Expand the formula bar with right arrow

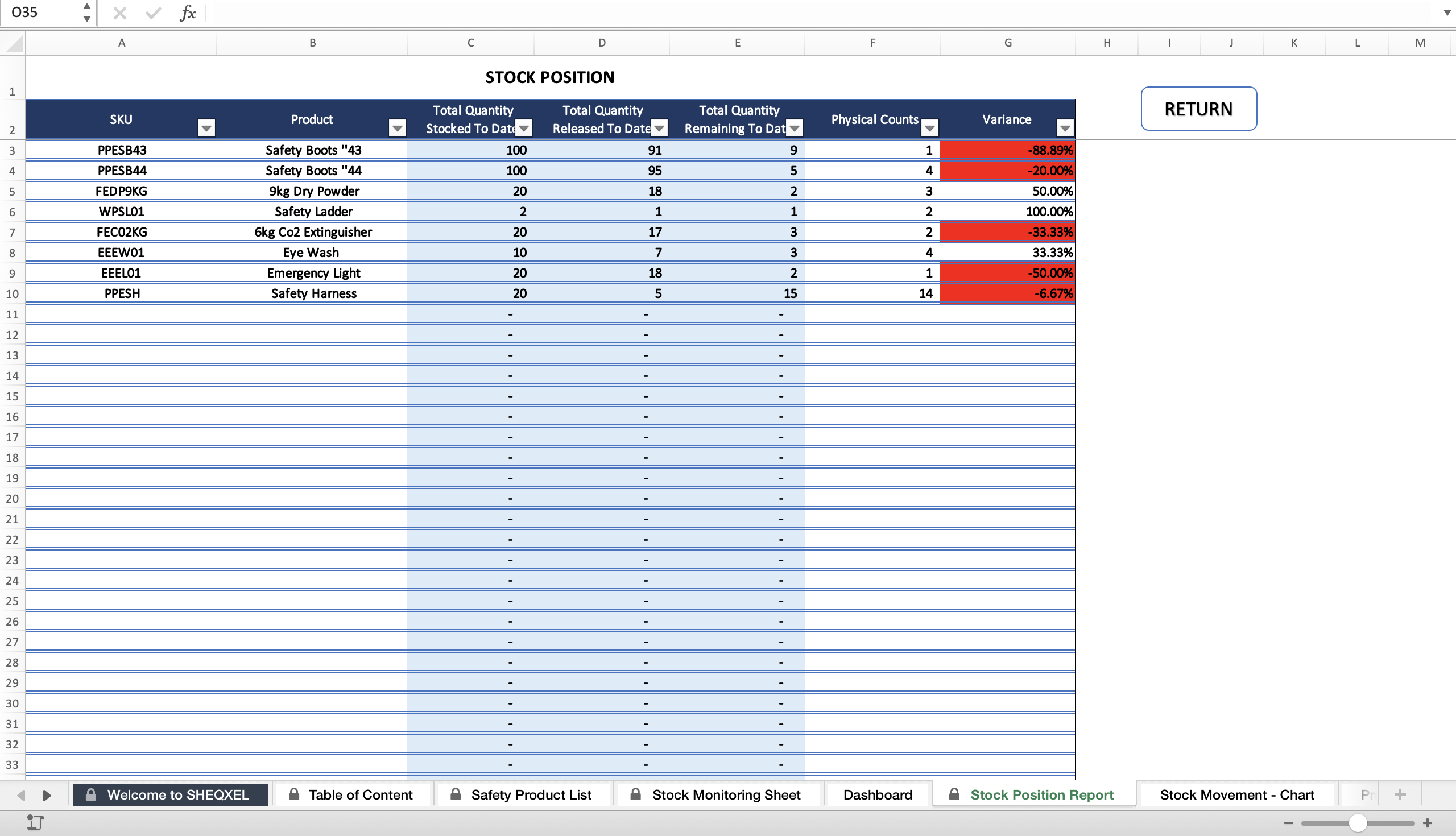pyautogui.click(x=1447, y=13)
